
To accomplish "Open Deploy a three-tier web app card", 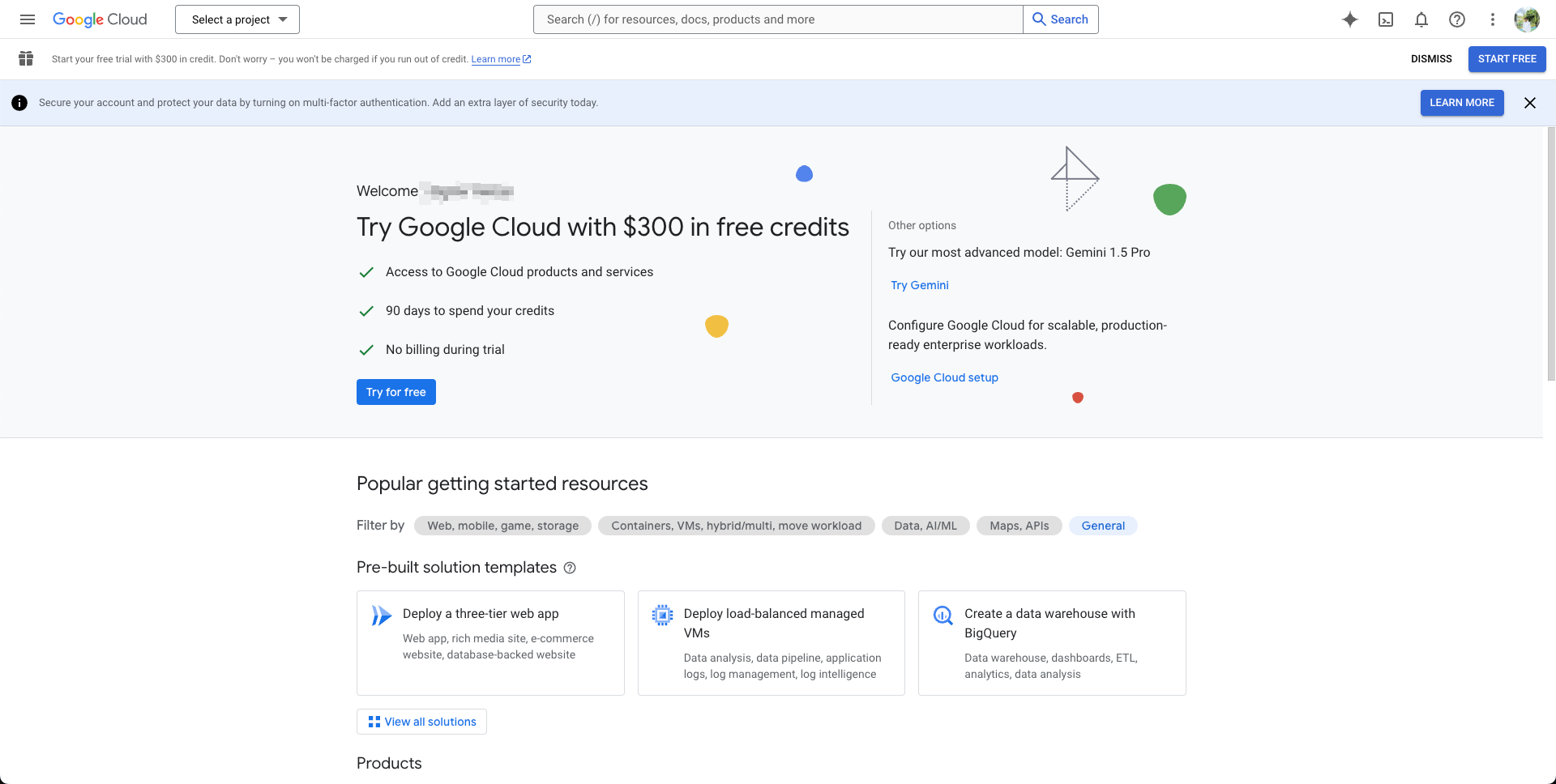I will [490, 643].
